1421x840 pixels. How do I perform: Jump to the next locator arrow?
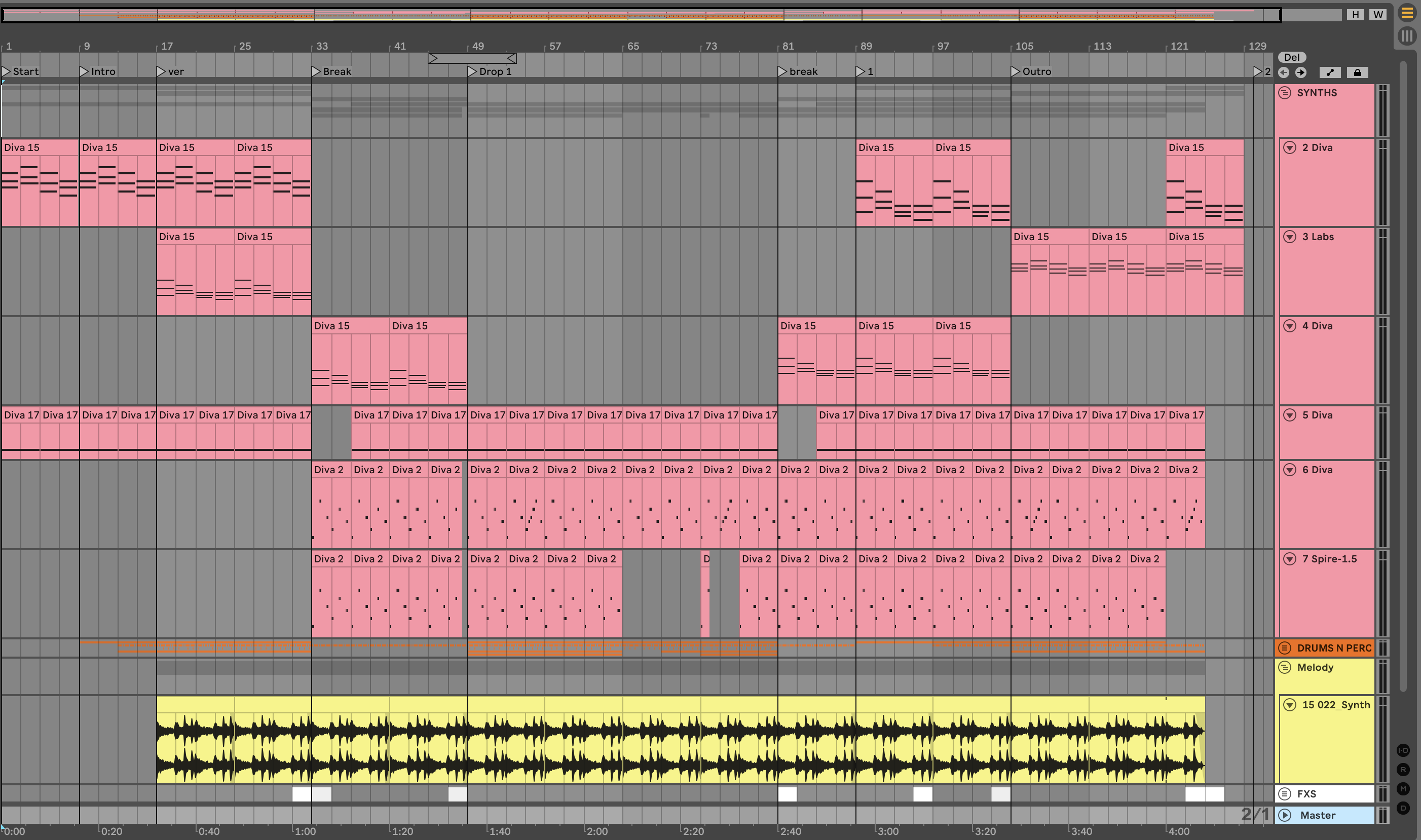click(1301, 72)
